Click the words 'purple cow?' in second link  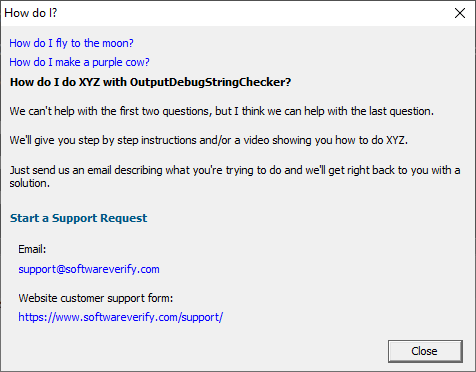[x=121, y=62]
